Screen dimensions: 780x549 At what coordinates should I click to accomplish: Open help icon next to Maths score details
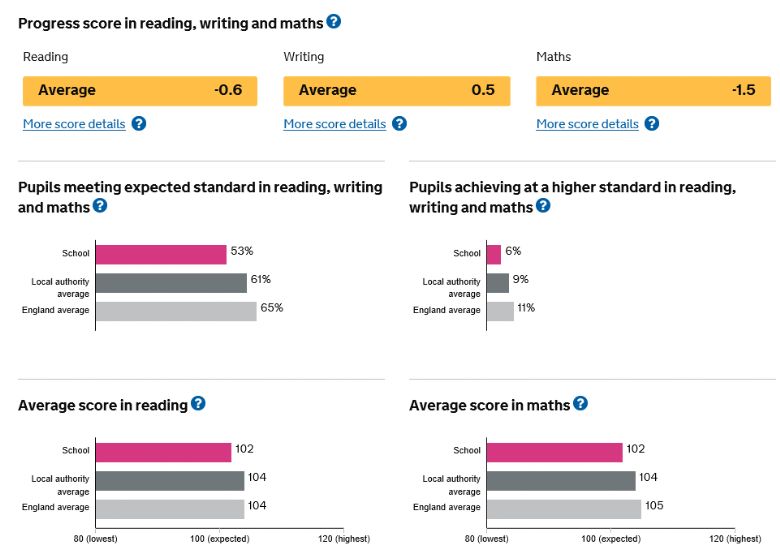pos(652,123)
